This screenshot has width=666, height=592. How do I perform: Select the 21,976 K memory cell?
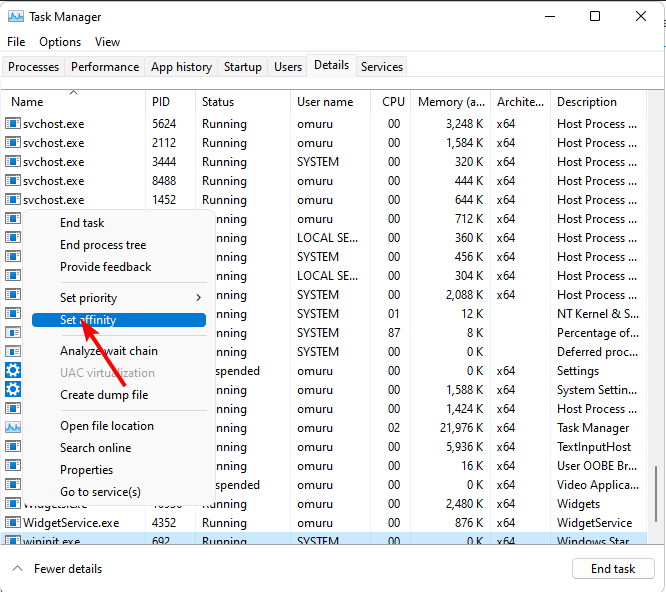pyautogui.click(x=461, y=428)
